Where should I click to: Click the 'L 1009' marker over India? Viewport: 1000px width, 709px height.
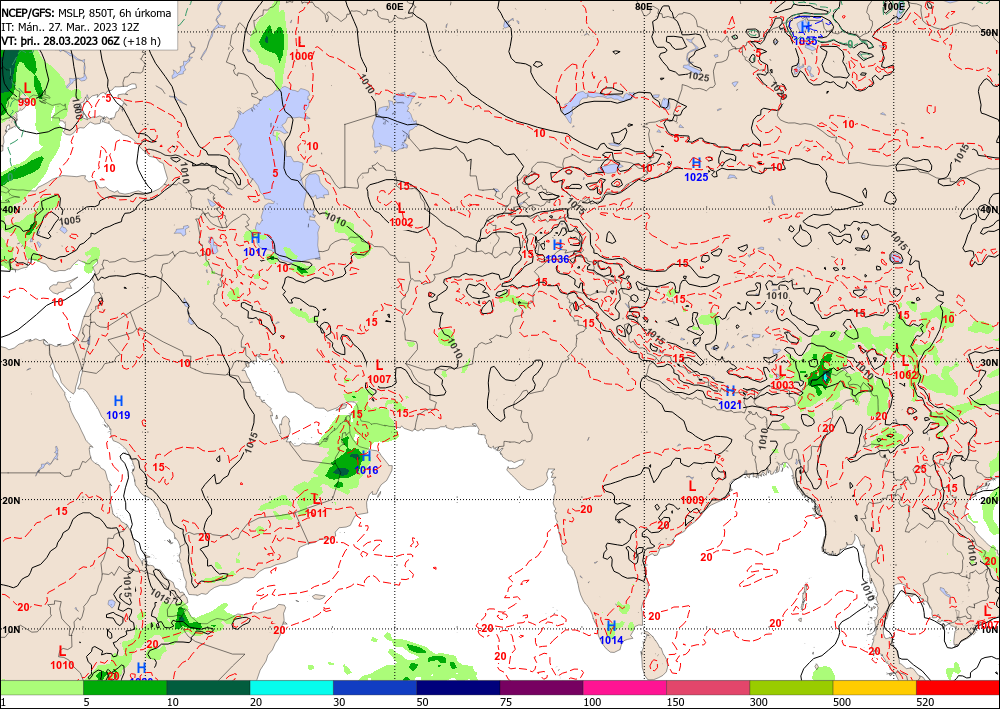pos(692,493)
